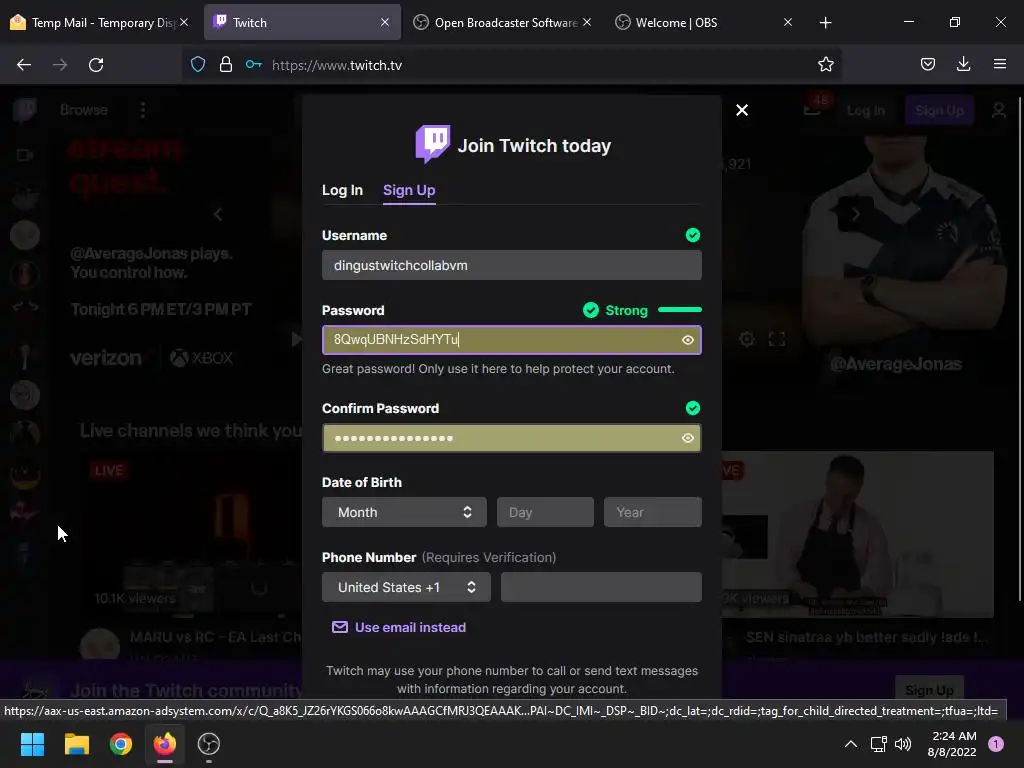Screen dimensions: 1024x768
Task: Go forward to the next page
Action: 60,65
